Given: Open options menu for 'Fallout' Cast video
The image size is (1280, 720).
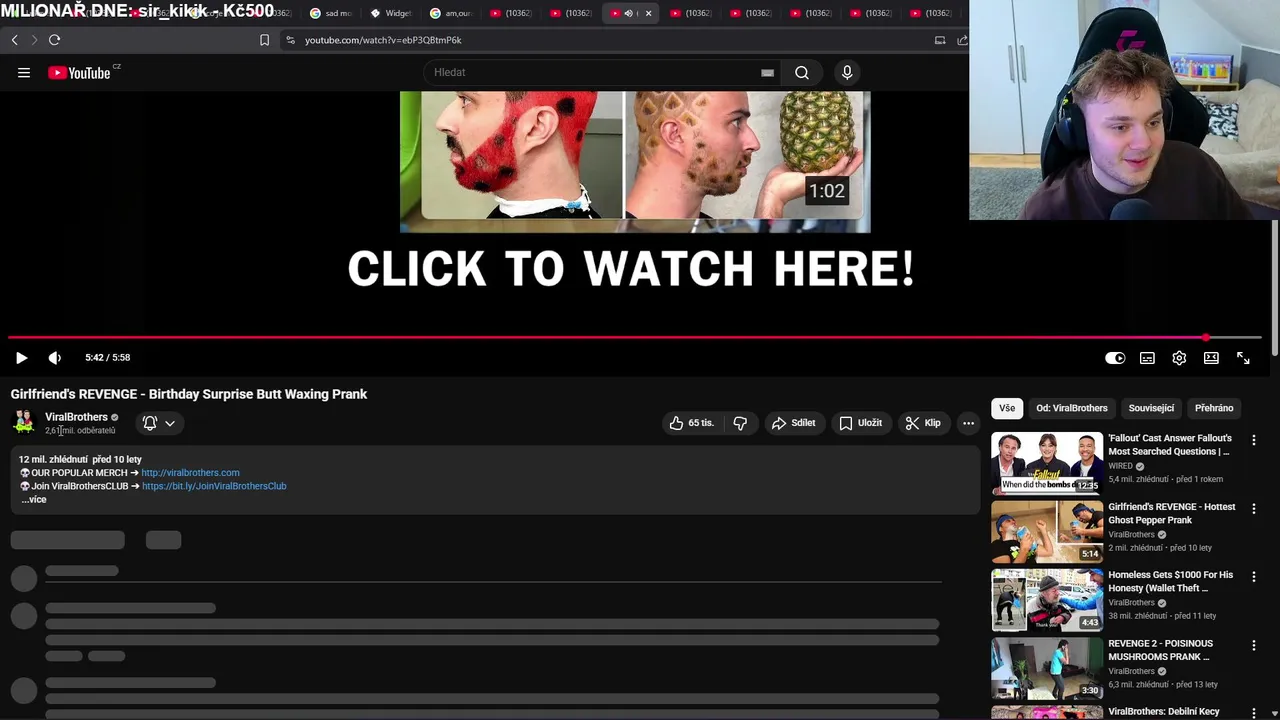Looking at the screenshot, I should click(1254, 440).
